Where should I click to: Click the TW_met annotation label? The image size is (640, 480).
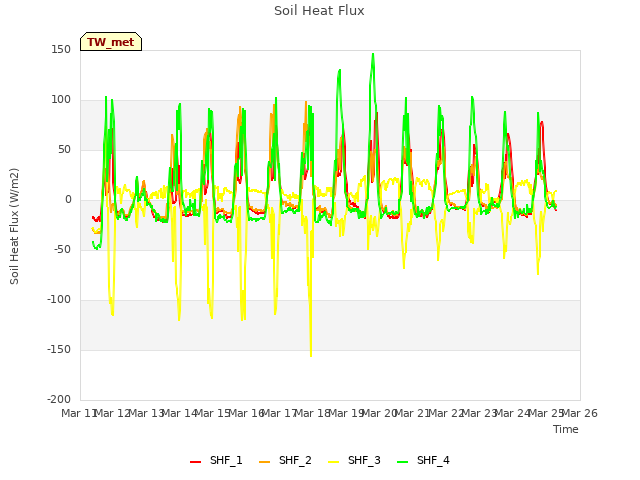point(111,42)
